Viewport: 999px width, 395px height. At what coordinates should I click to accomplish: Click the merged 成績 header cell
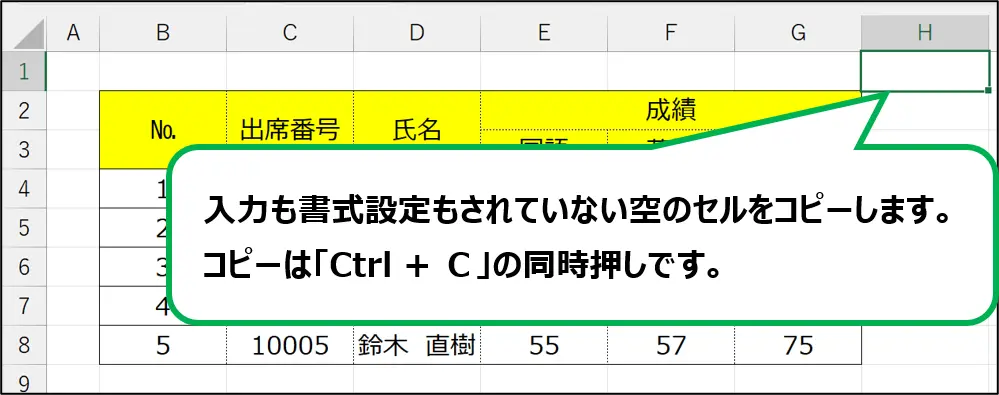tap(670, 110)
